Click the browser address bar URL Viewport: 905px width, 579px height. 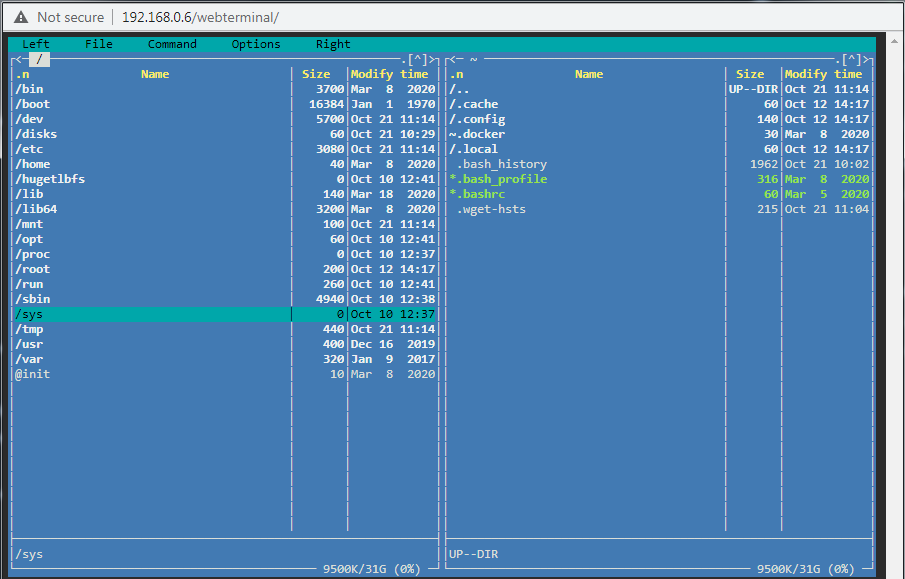click(200, 17)
